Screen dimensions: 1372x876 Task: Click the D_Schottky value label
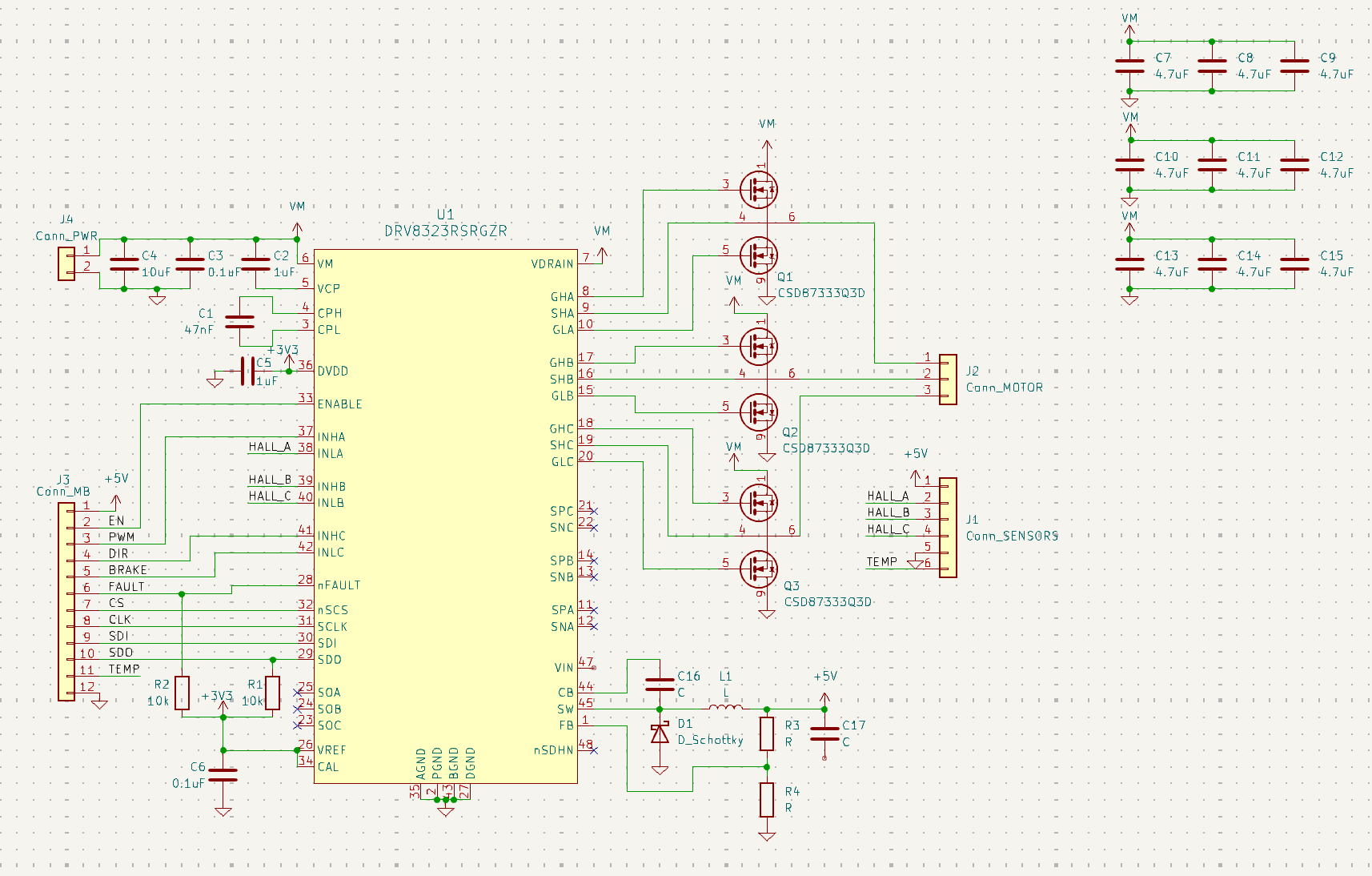(x=711, y=740)
